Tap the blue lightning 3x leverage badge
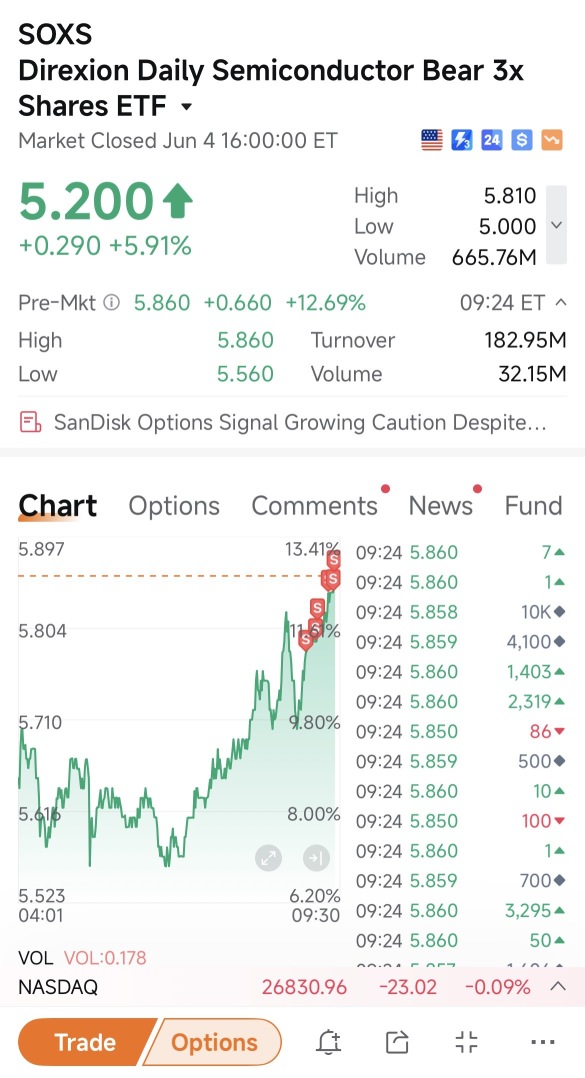This screenshot has width=585, height=1078. pos(461,140)
